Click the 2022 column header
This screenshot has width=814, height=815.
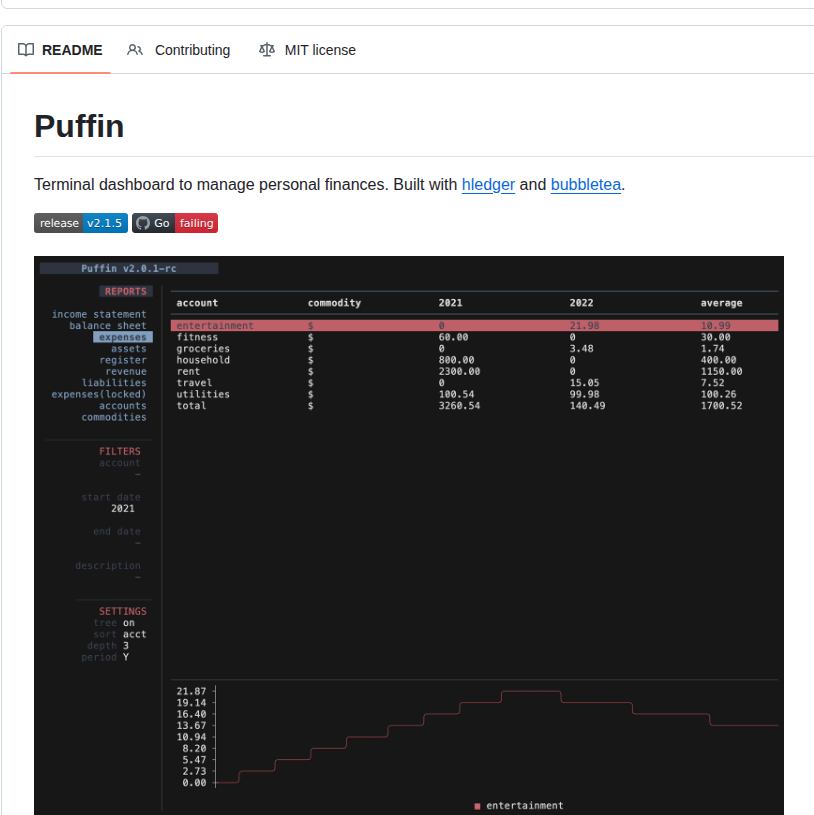coord(581,303)
